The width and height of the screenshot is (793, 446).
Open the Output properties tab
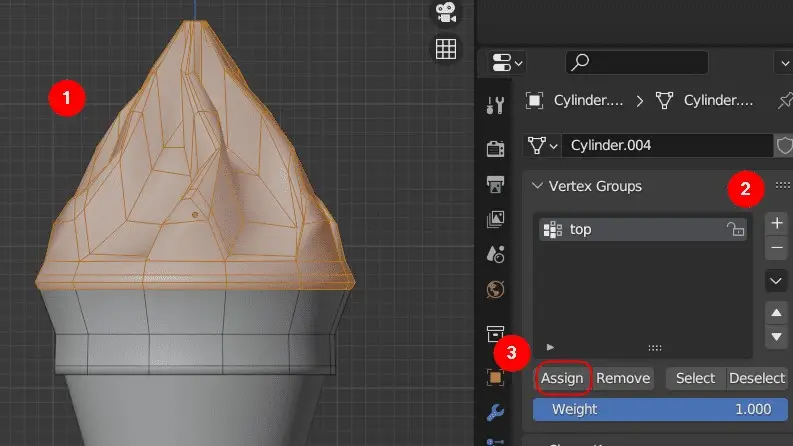pyautogui.click(x=495, y=184)
